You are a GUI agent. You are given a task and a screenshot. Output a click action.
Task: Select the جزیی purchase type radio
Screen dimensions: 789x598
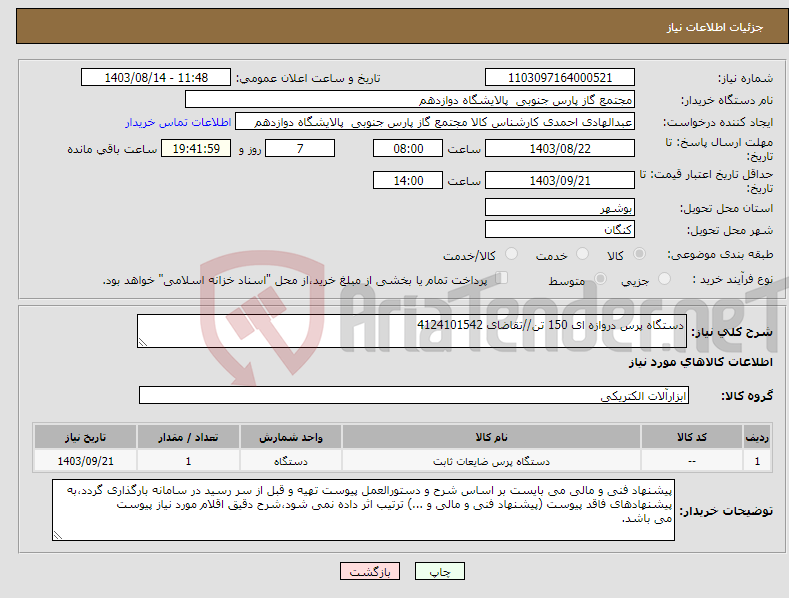coord(664,278)
